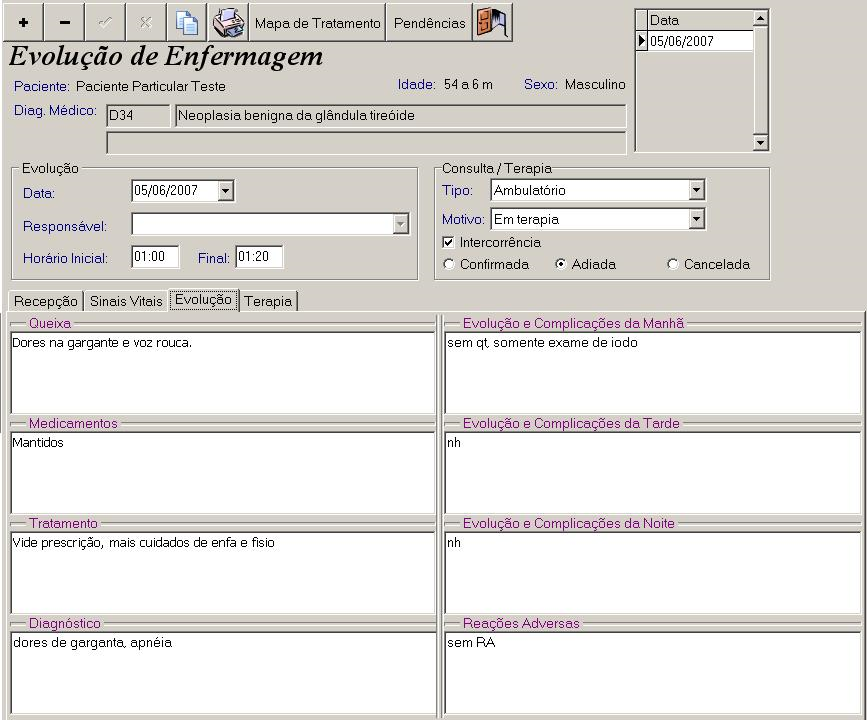The width and height of the screenshot is (867, 720).
Task: Click the copy documents icon
Action: [187, 22]
